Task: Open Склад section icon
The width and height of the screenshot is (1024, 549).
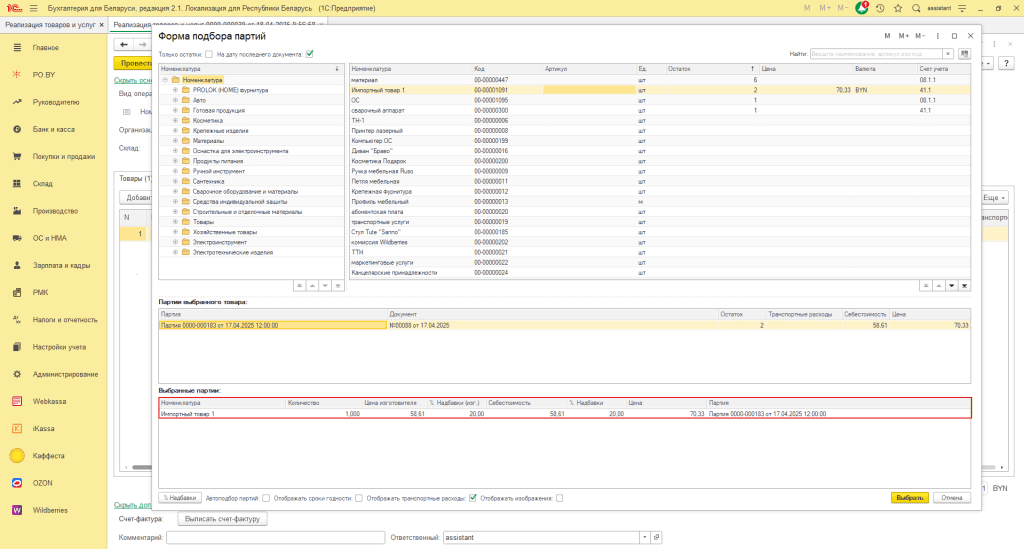Action: [17, 183]
